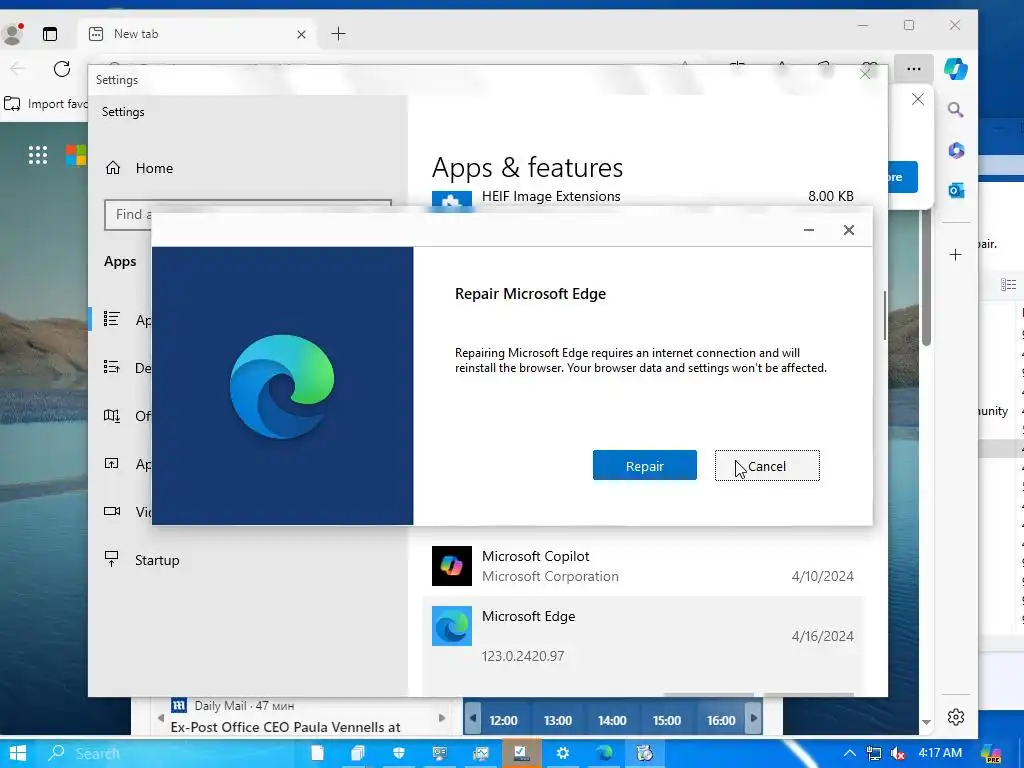The height and width of the screenshot is (768, 1024).
Task: Select the Video playback sidebar icon
Action: point(112,511)
